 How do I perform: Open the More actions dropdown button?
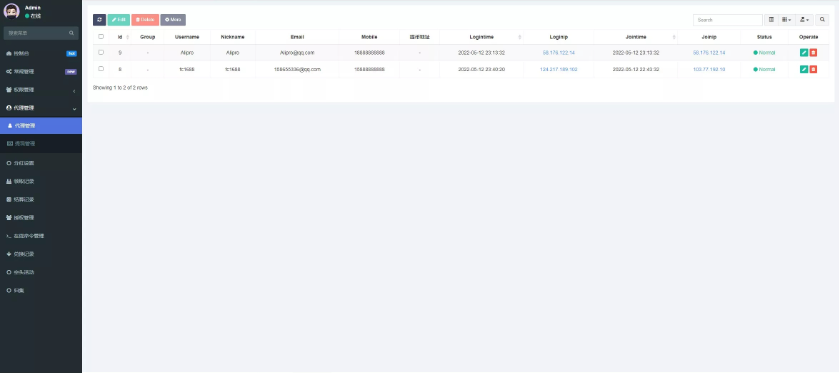click(x=173, y=20)
